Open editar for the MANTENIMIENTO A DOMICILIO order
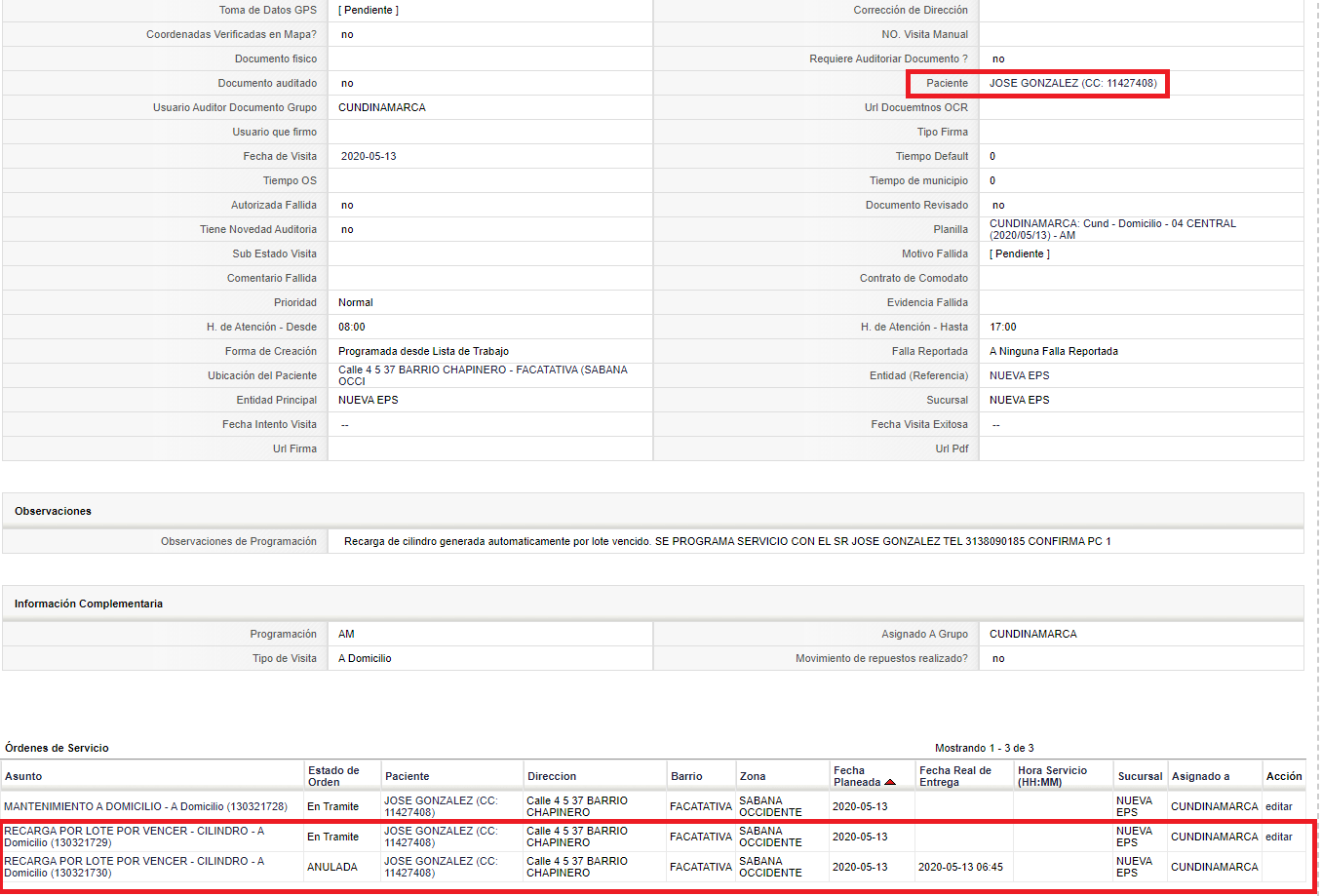Image resolution: width=1322 pixels, height=896 pixels. click(x=1278, y=806)
